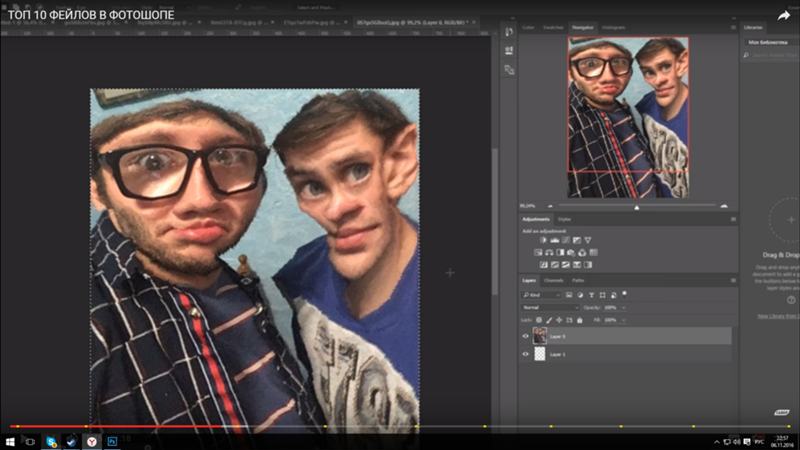This screenshot has height=450, width=800.
Task: Toggle smart object filter in Layers panel
Action: [x=614, y=295]
